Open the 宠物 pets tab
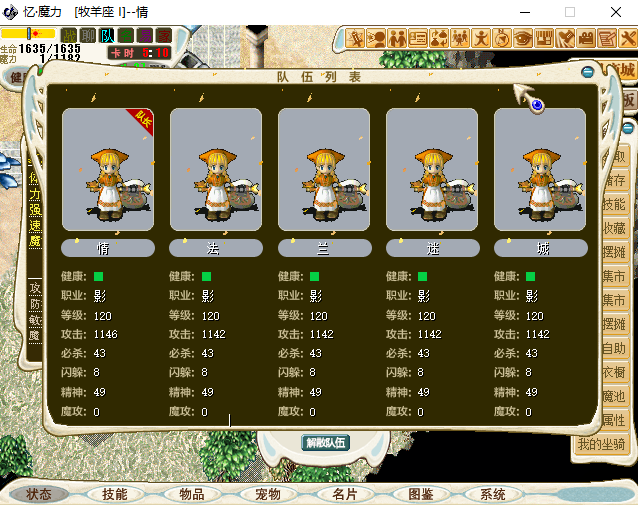 (x=268, y=494)
